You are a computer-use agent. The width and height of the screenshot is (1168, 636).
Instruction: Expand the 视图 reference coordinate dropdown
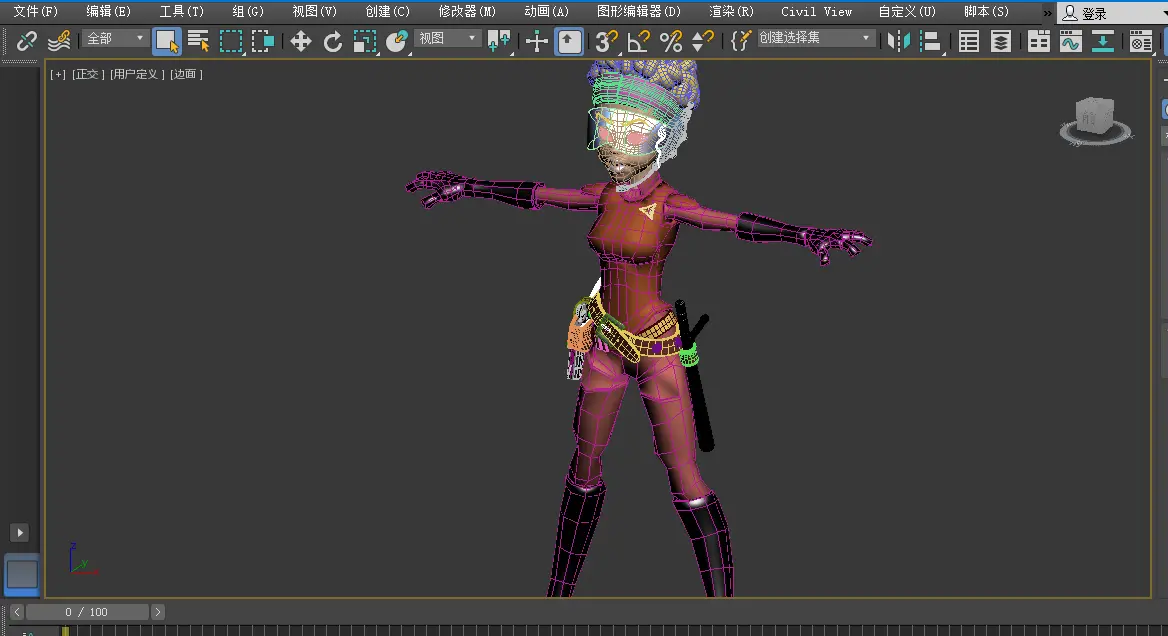447,38
